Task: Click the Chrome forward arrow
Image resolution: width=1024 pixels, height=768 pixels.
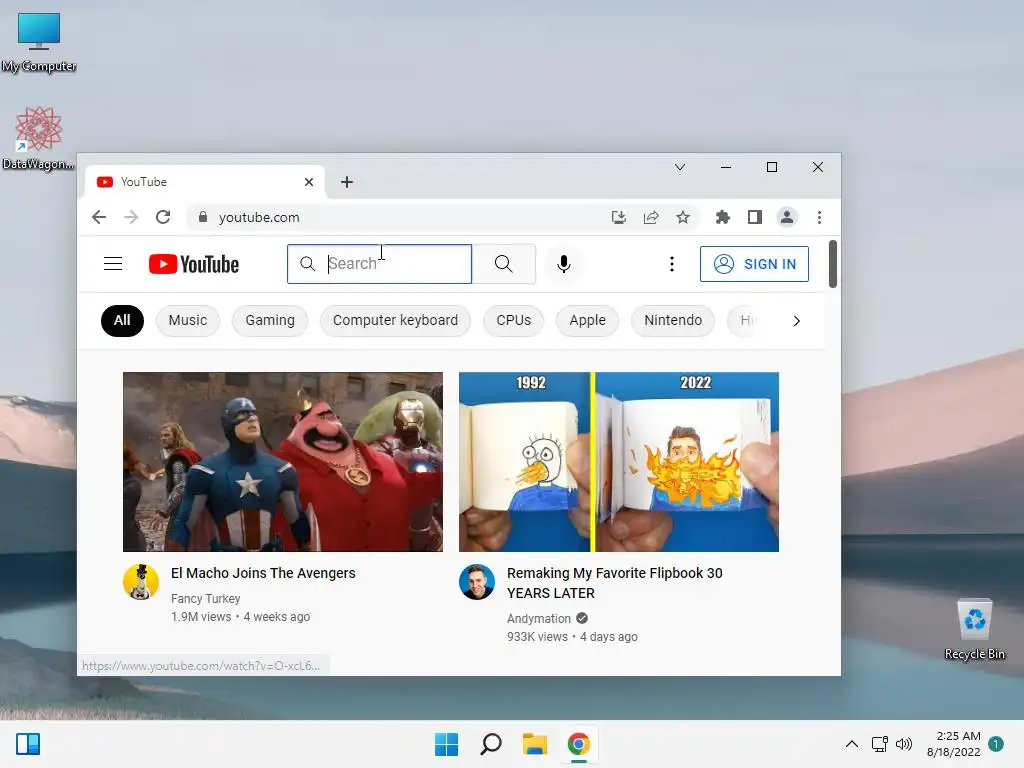Action: coord(131,217)
